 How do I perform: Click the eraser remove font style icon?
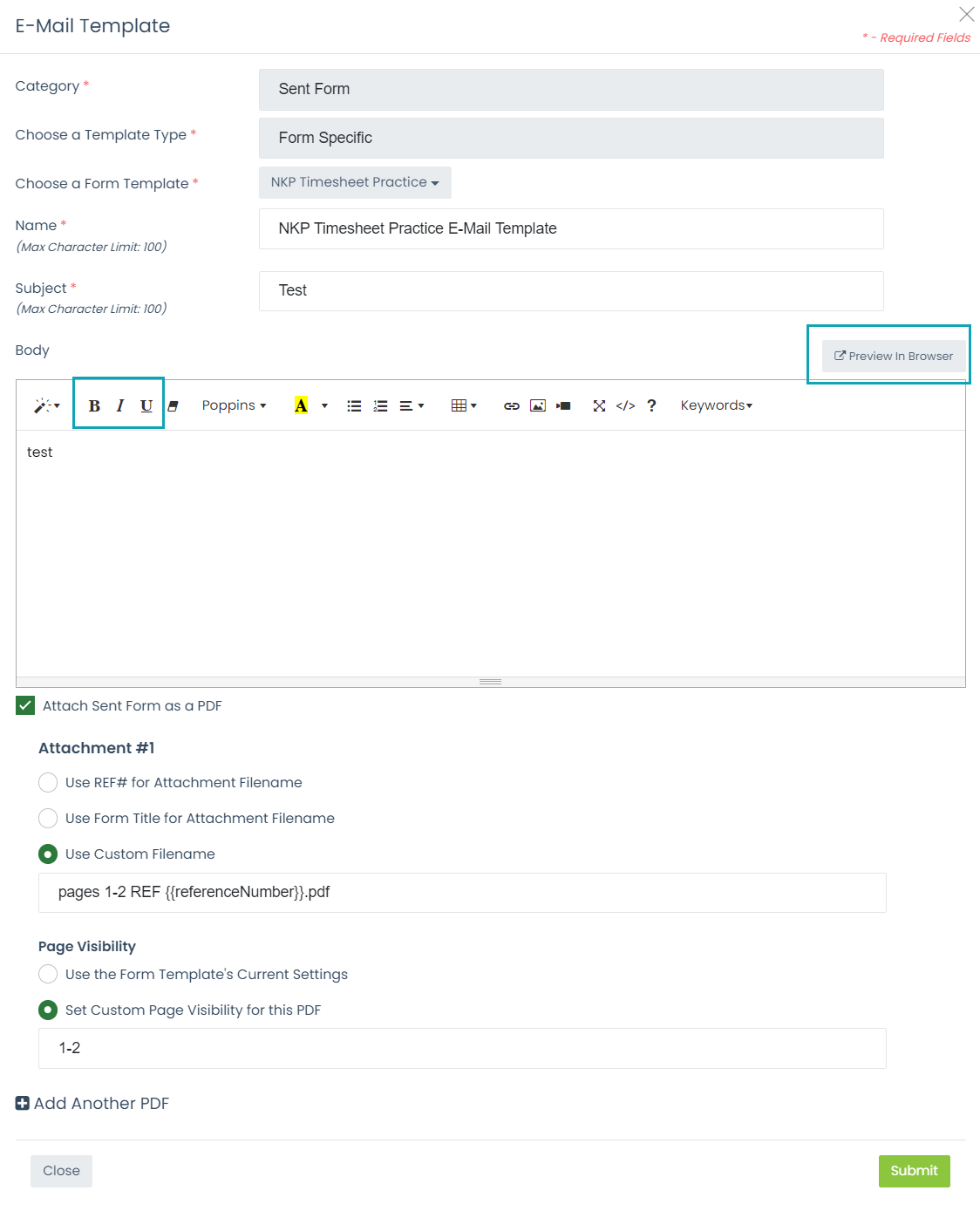(x=173, y=405)
